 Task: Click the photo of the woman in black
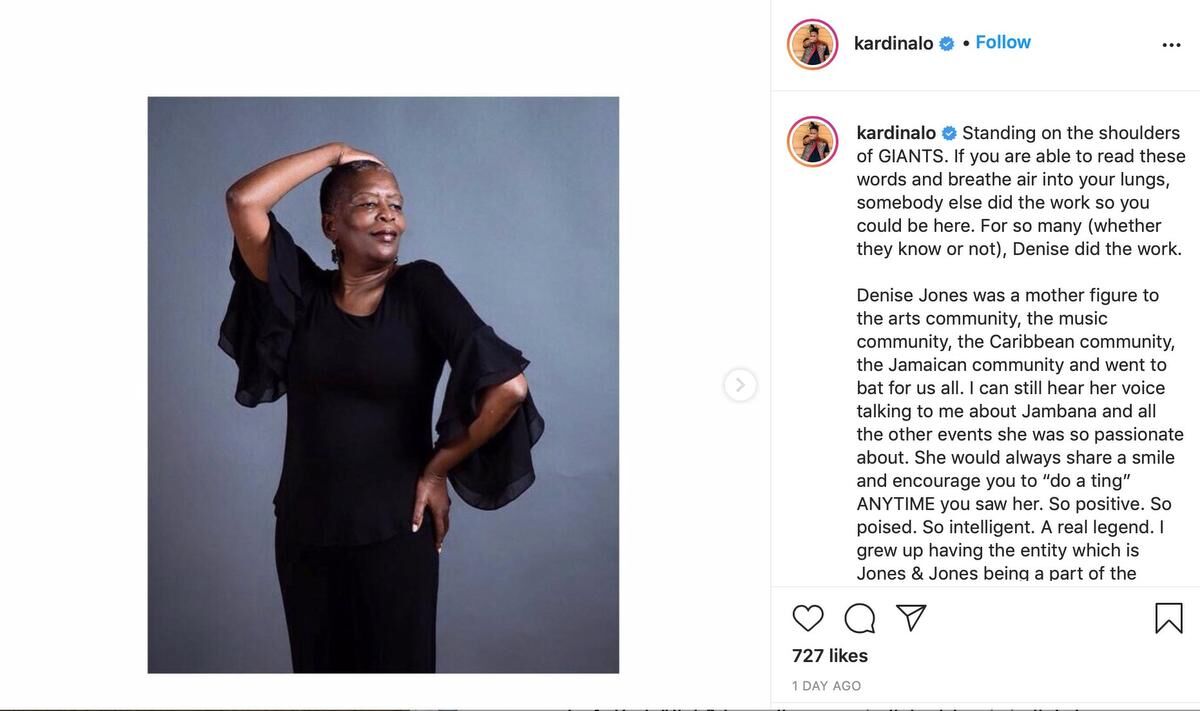click(383, 385)
